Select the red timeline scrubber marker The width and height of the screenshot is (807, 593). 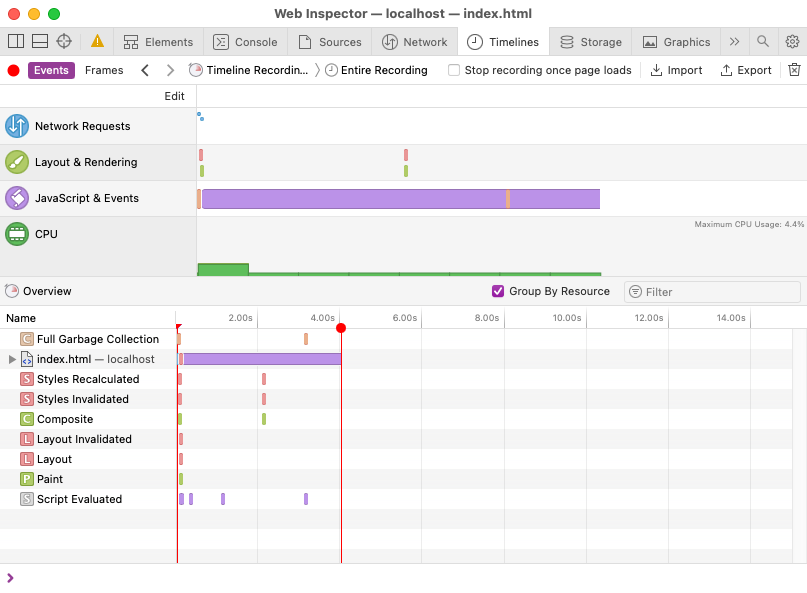341,328
